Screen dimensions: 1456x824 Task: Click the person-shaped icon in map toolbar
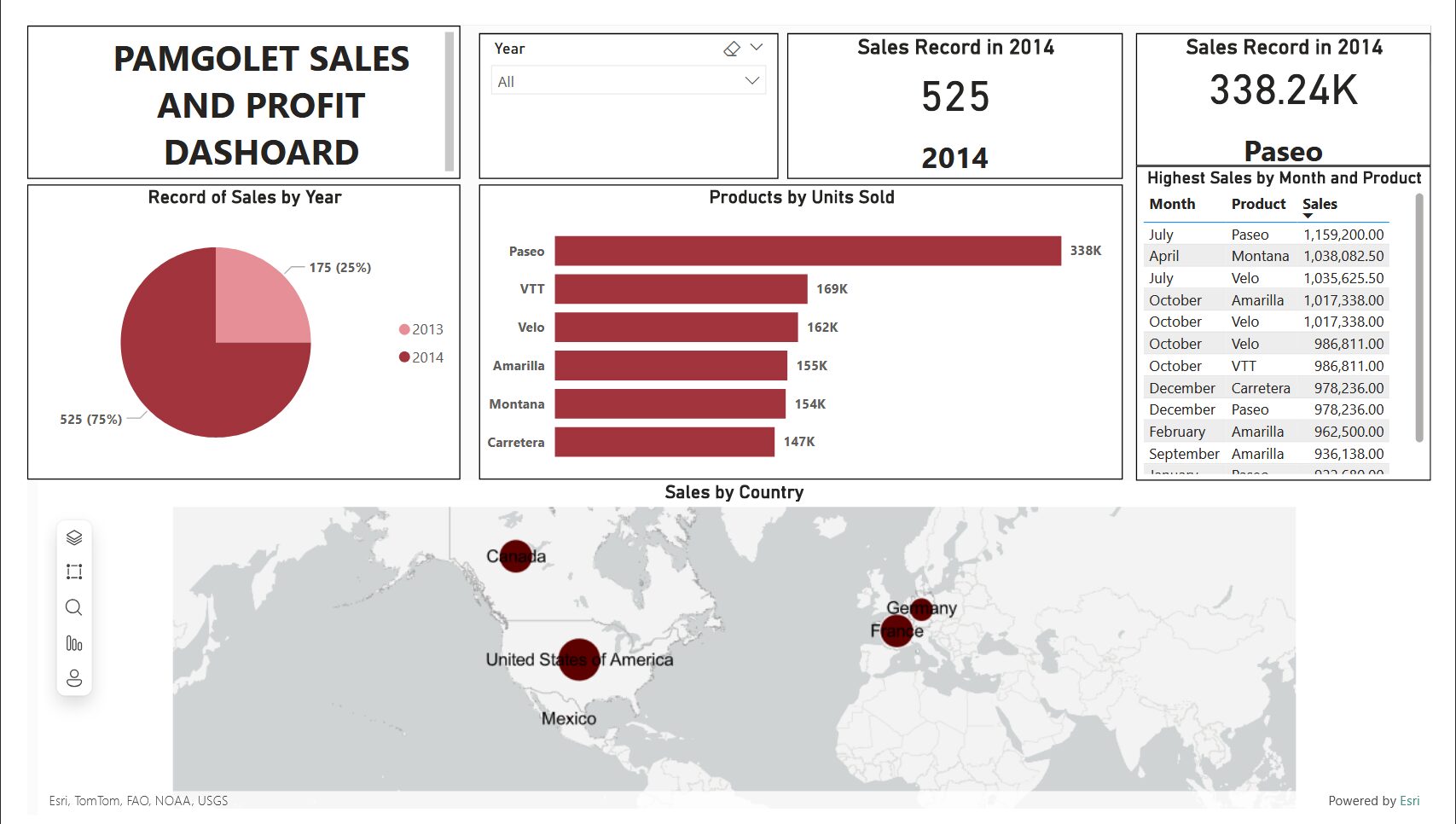(x=74, y=678)
